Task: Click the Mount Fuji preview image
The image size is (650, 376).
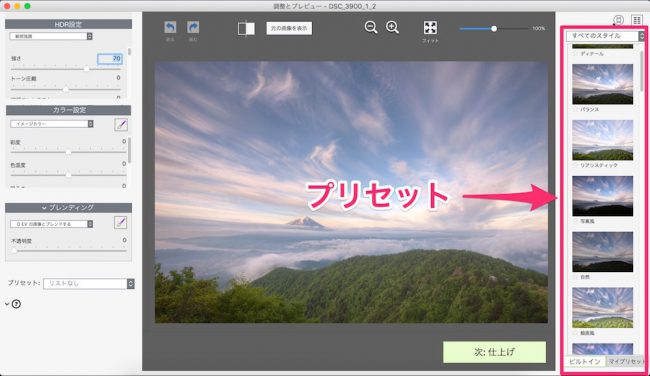Action: [x=352, y=192]
